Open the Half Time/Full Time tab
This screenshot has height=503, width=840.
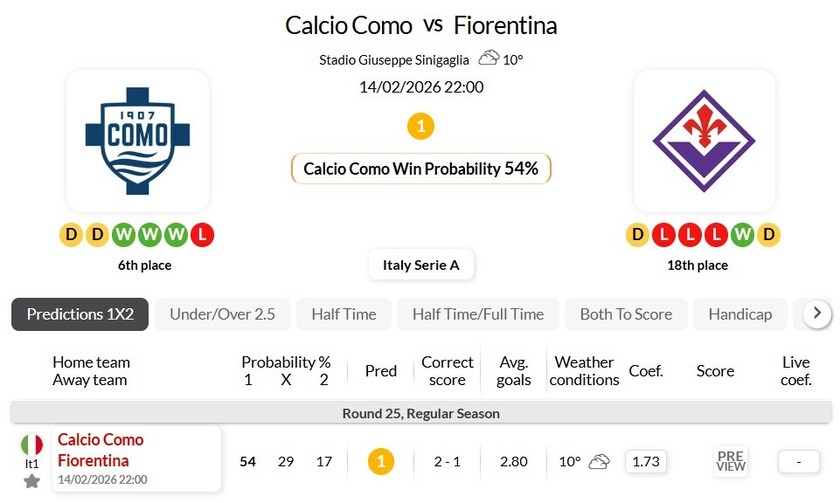[x=478, y=314]
